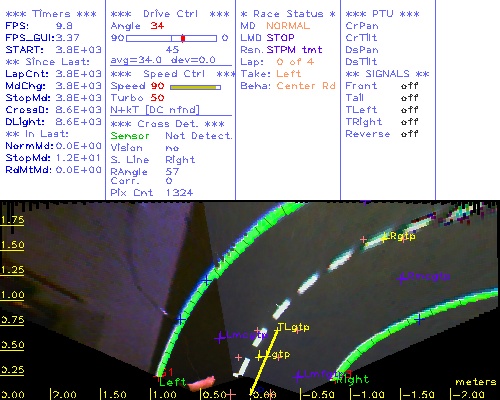Click the NORMAL mode value
This screenshot has height=400, width=500.
coord(288,26)
